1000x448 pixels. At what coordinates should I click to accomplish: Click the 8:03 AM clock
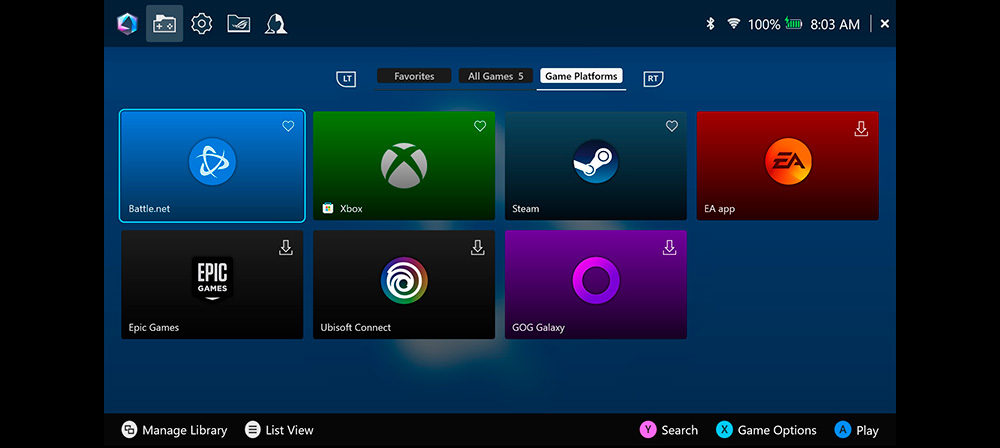point(835,24)
